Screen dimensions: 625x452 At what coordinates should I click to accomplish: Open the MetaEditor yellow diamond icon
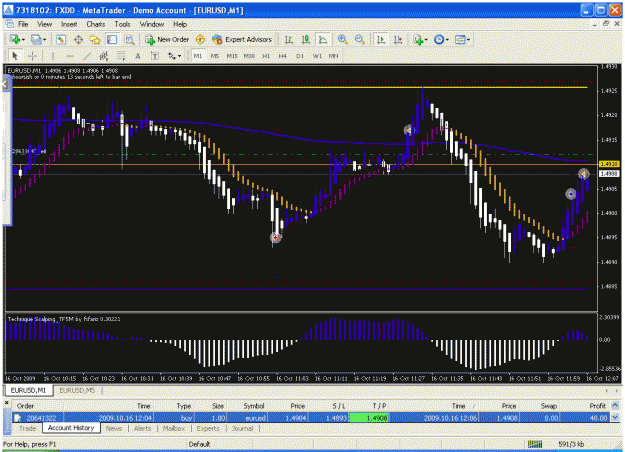200,39
